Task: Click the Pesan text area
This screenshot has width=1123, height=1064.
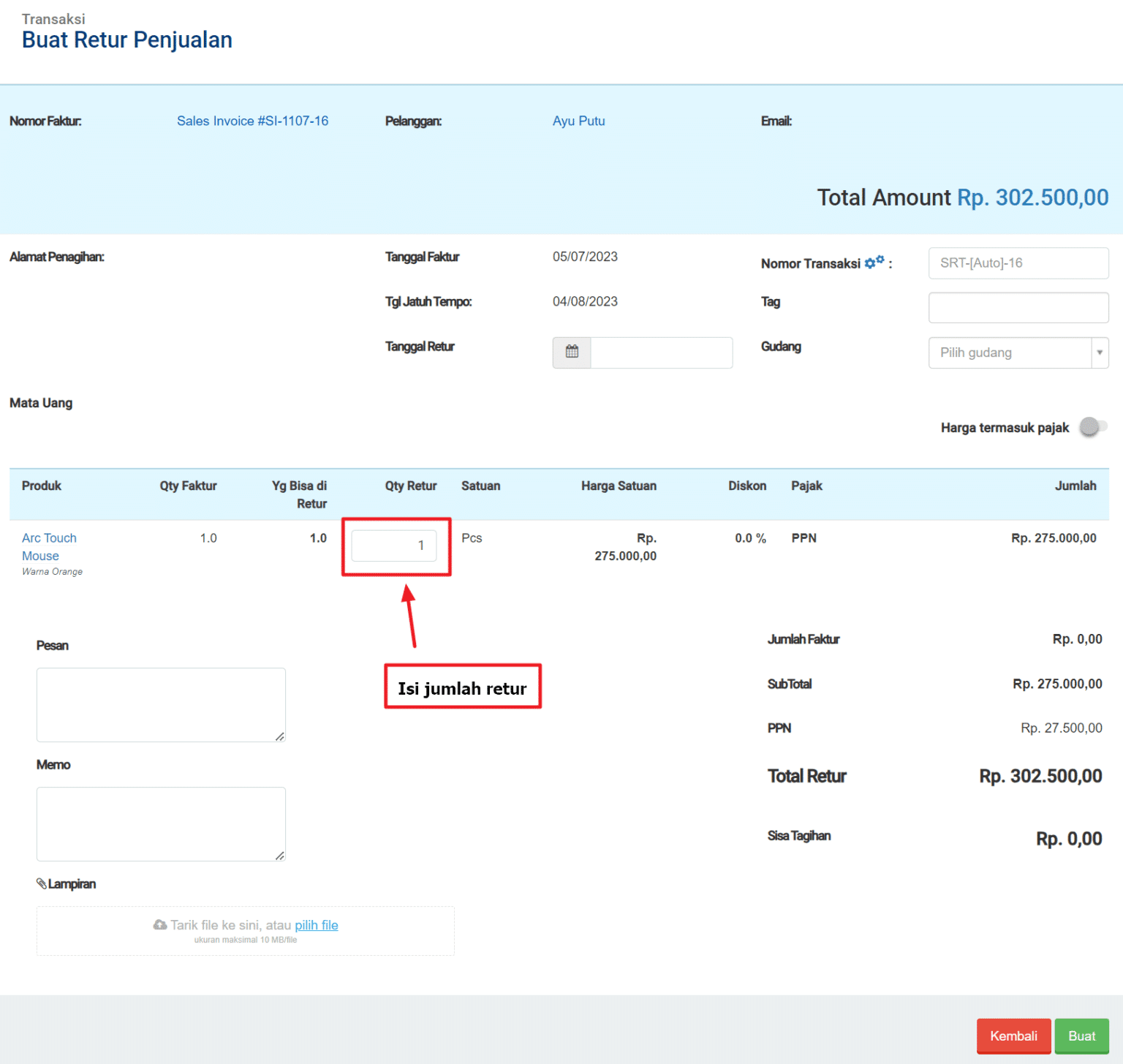Action: click(161, 704)
